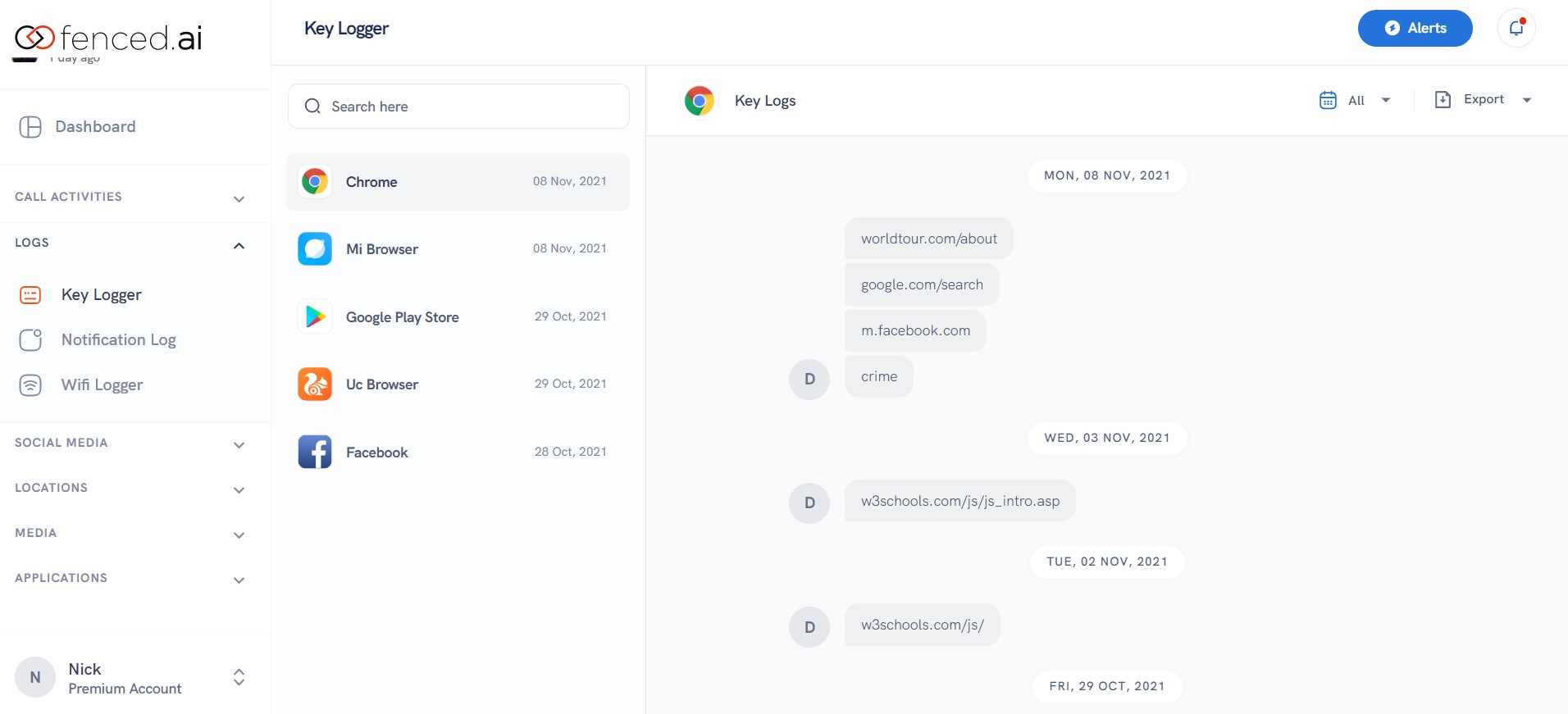This screenshot has width=1568, height=714.
Task: Click the crime log entry
Action: (879, 376)
